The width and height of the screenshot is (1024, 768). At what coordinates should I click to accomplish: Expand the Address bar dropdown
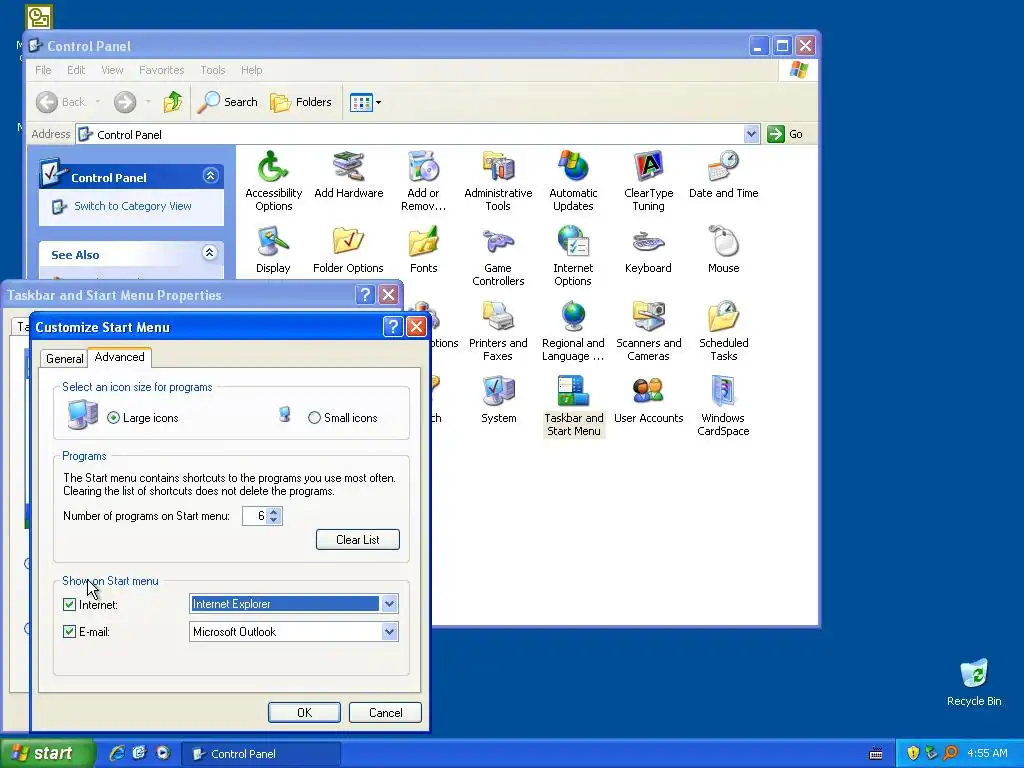751,134
